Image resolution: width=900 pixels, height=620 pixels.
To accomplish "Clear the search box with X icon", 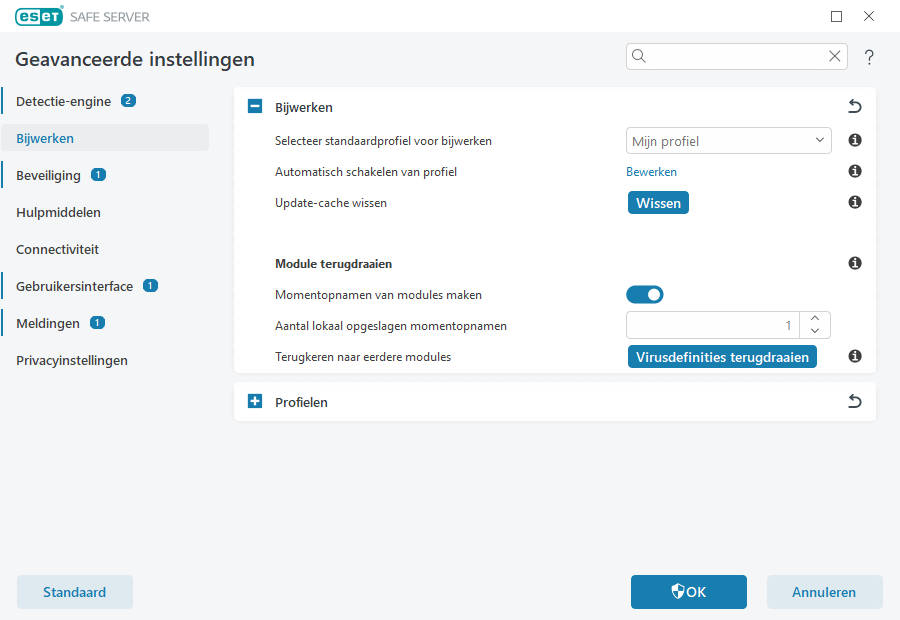I will (835, 57).
